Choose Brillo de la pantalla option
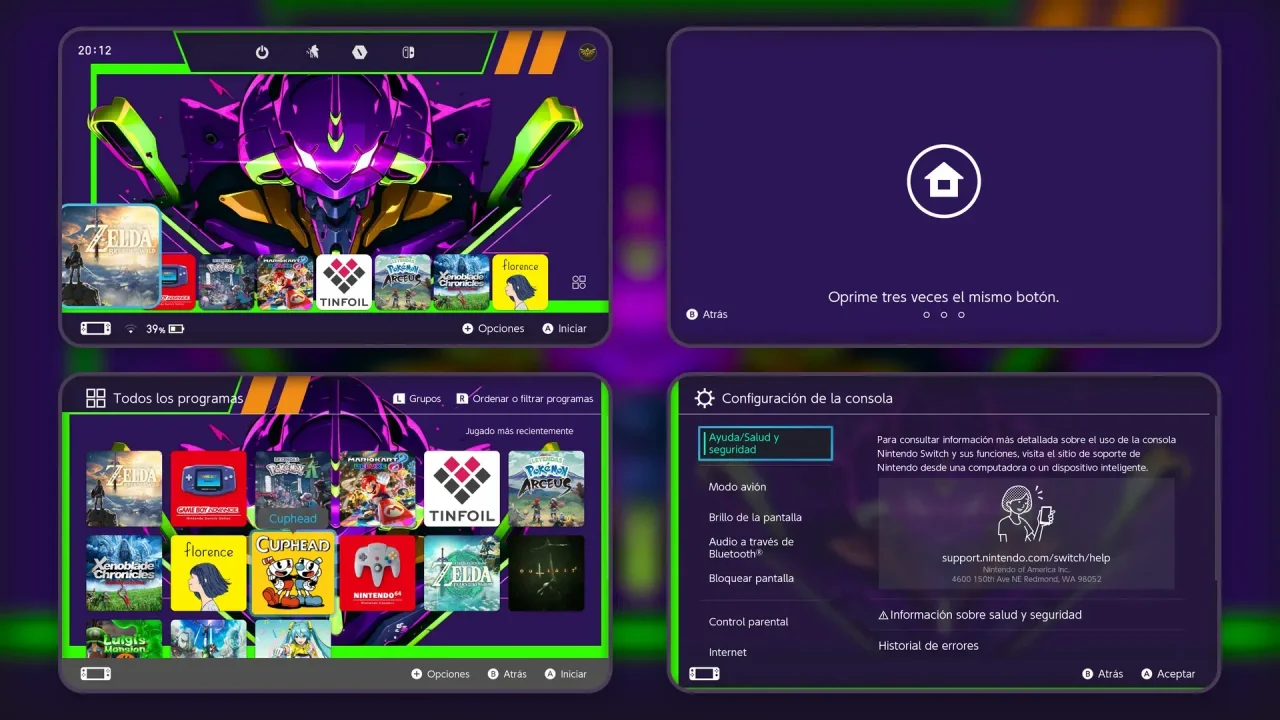Screen dimensions: 1280x720 pos(755,517)
